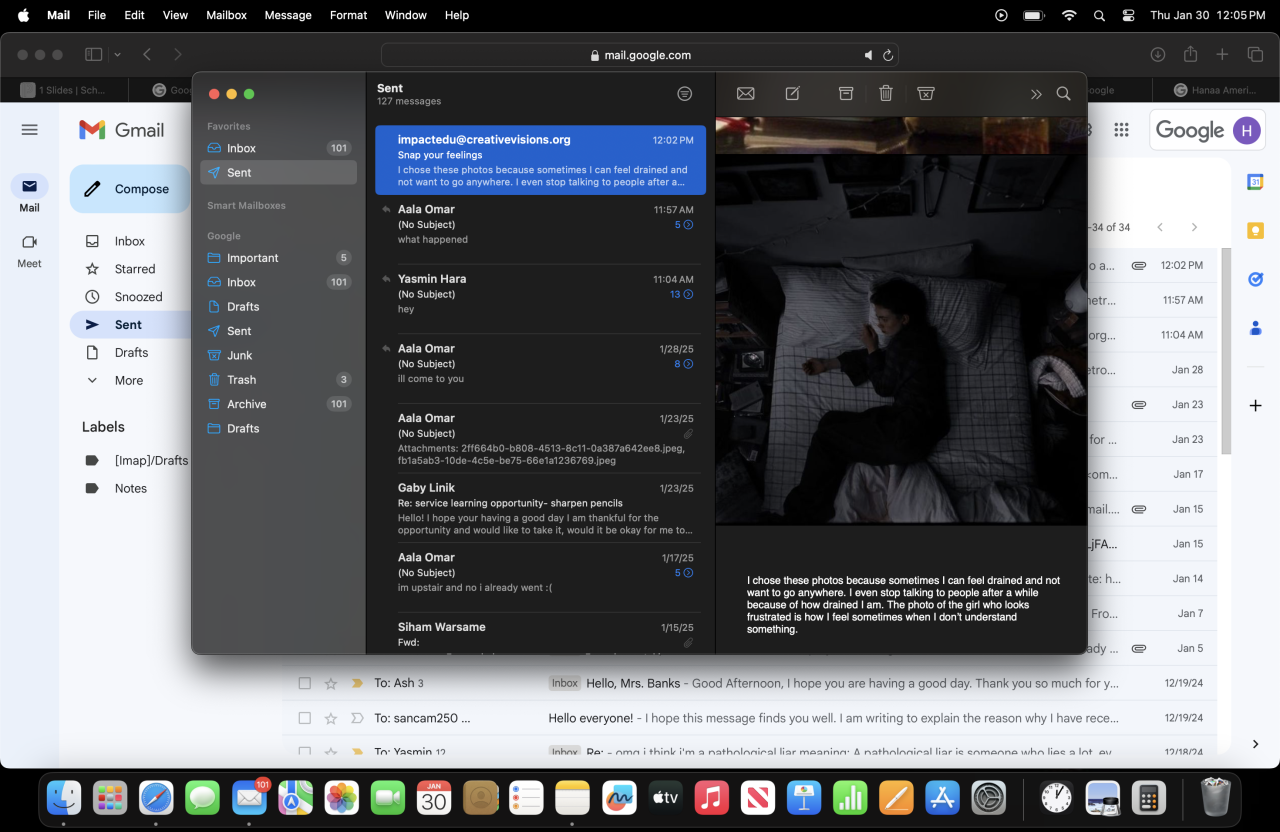Image resolution: width=1280 pixels, height=832 pixels.
Task: Delete the selected message with trash icon
Action: [x=886, y=93]
